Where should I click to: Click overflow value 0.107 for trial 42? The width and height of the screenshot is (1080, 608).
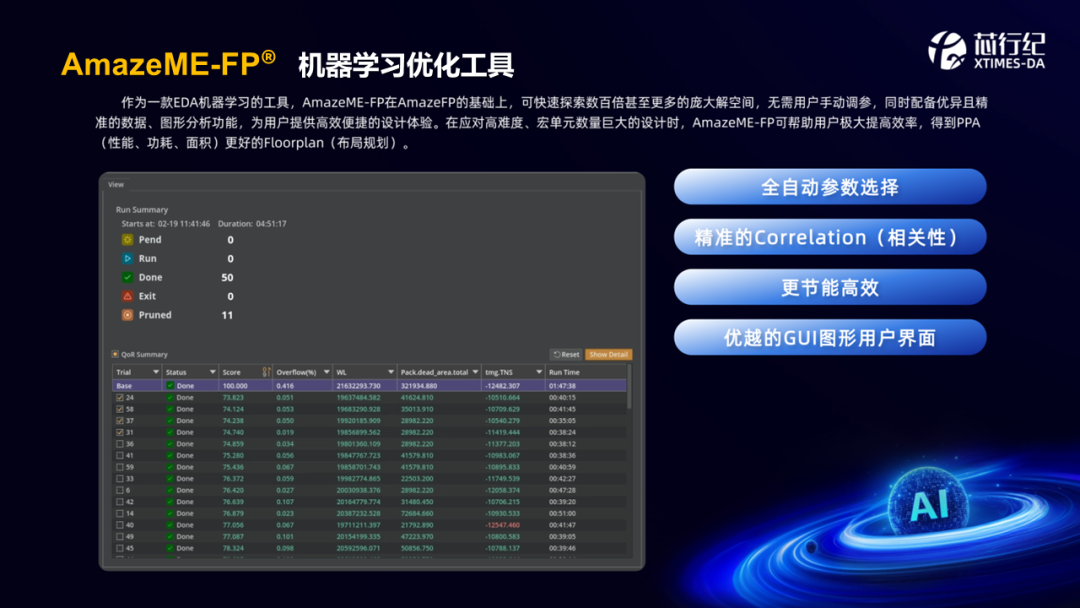coord(284,502)
